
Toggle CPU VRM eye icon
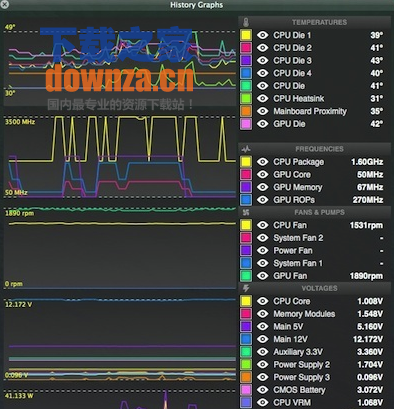(263, 402)
